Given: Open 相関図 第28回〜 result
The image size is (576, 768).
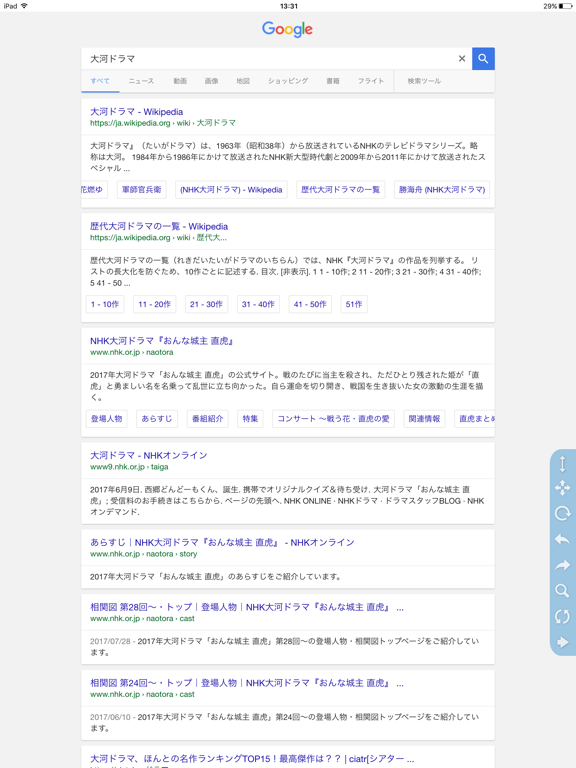Looking at the screenshot, I should click(247, 607).
